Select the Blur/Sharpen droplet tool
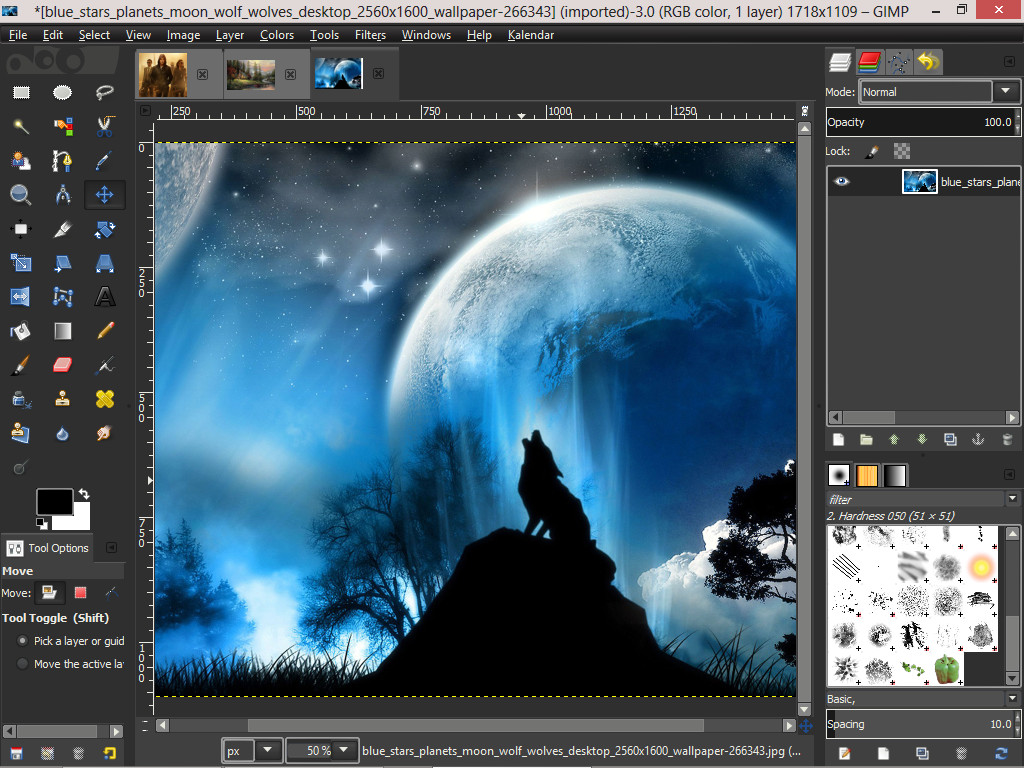This screenshot has height=768, width=1024. [63, 433]
